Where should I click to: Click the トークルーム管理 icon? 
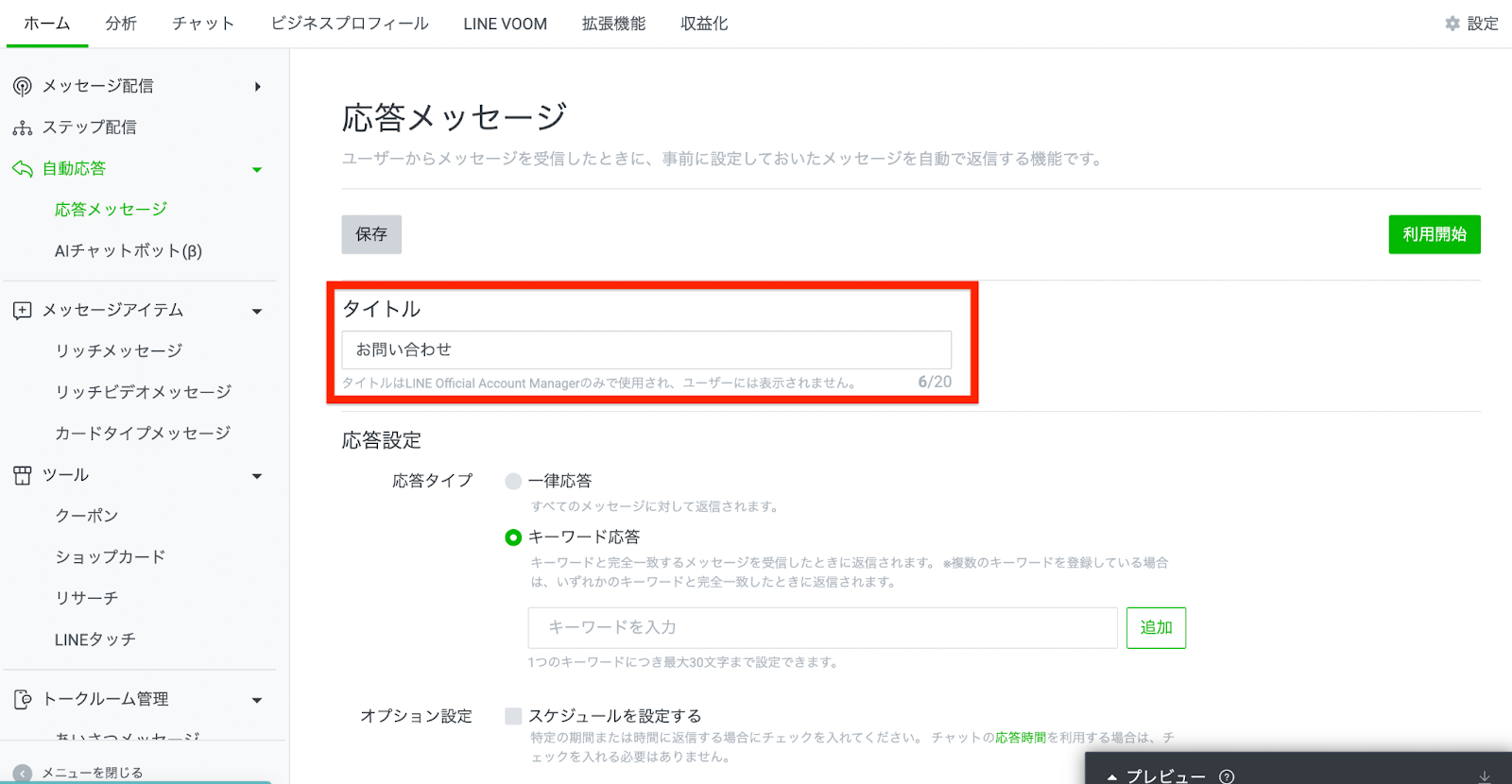pyautogui.click(x=23, y=700)
